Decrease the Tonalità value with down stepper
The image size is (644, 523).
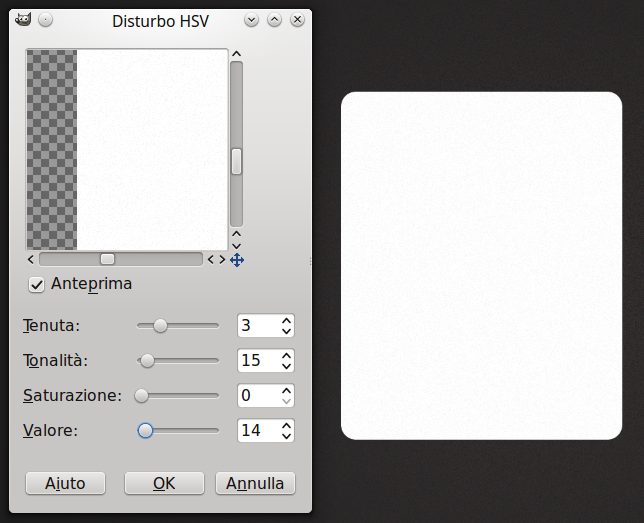pos(287,366)
